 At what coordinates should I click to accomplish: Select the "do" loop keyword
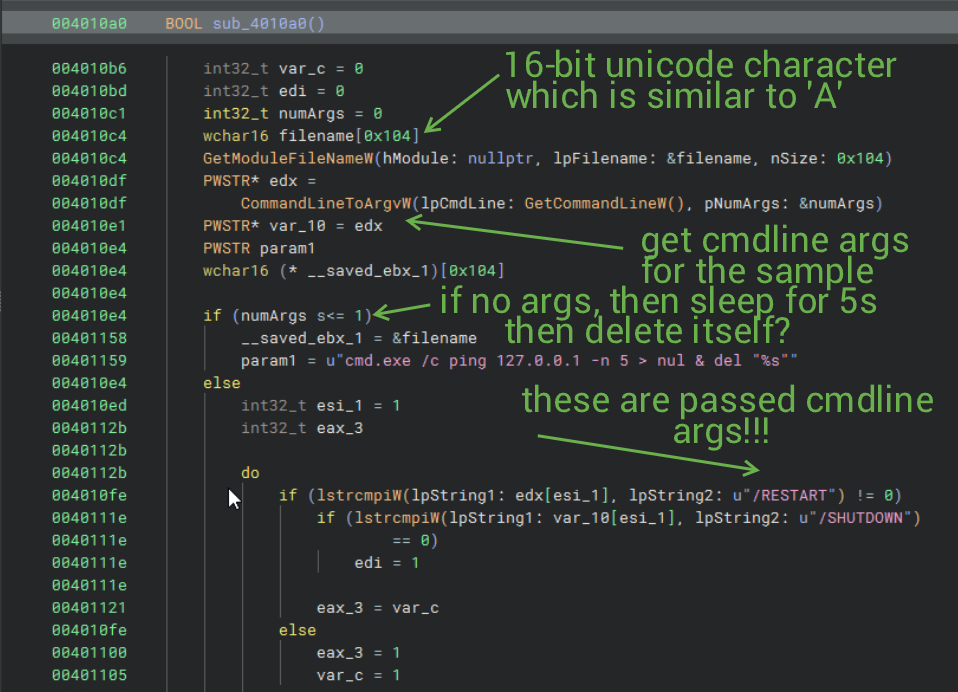pyautogui.click(x=250, y=472)
